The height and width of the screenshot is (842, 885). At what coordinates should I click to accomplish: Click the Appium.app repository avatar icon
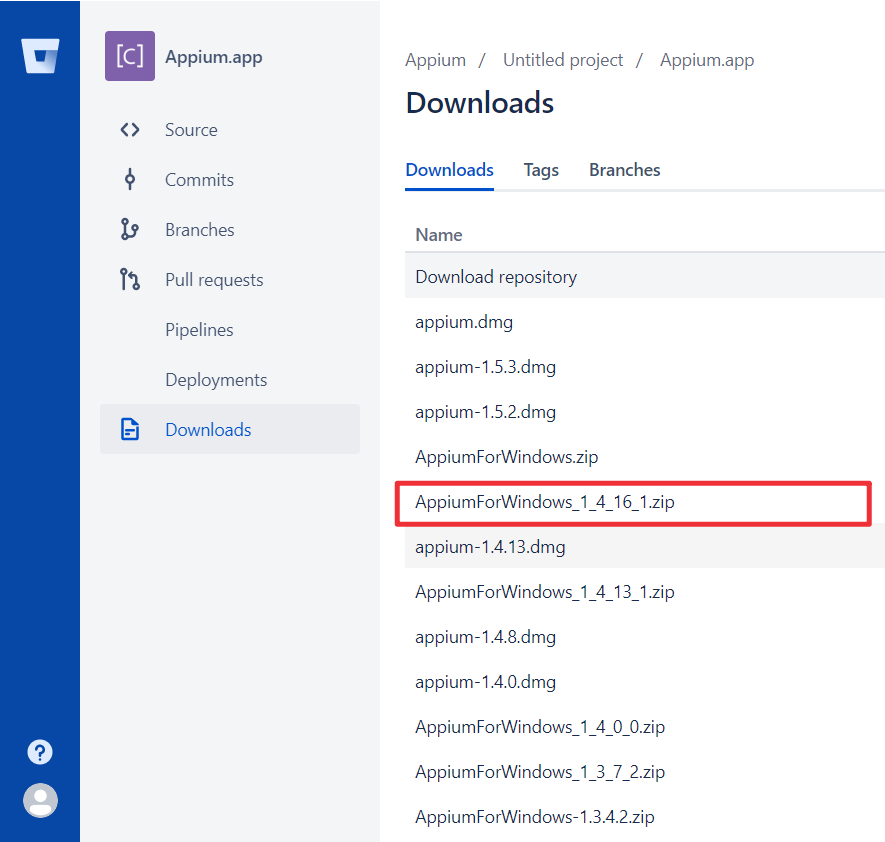(x=130, y=56)
